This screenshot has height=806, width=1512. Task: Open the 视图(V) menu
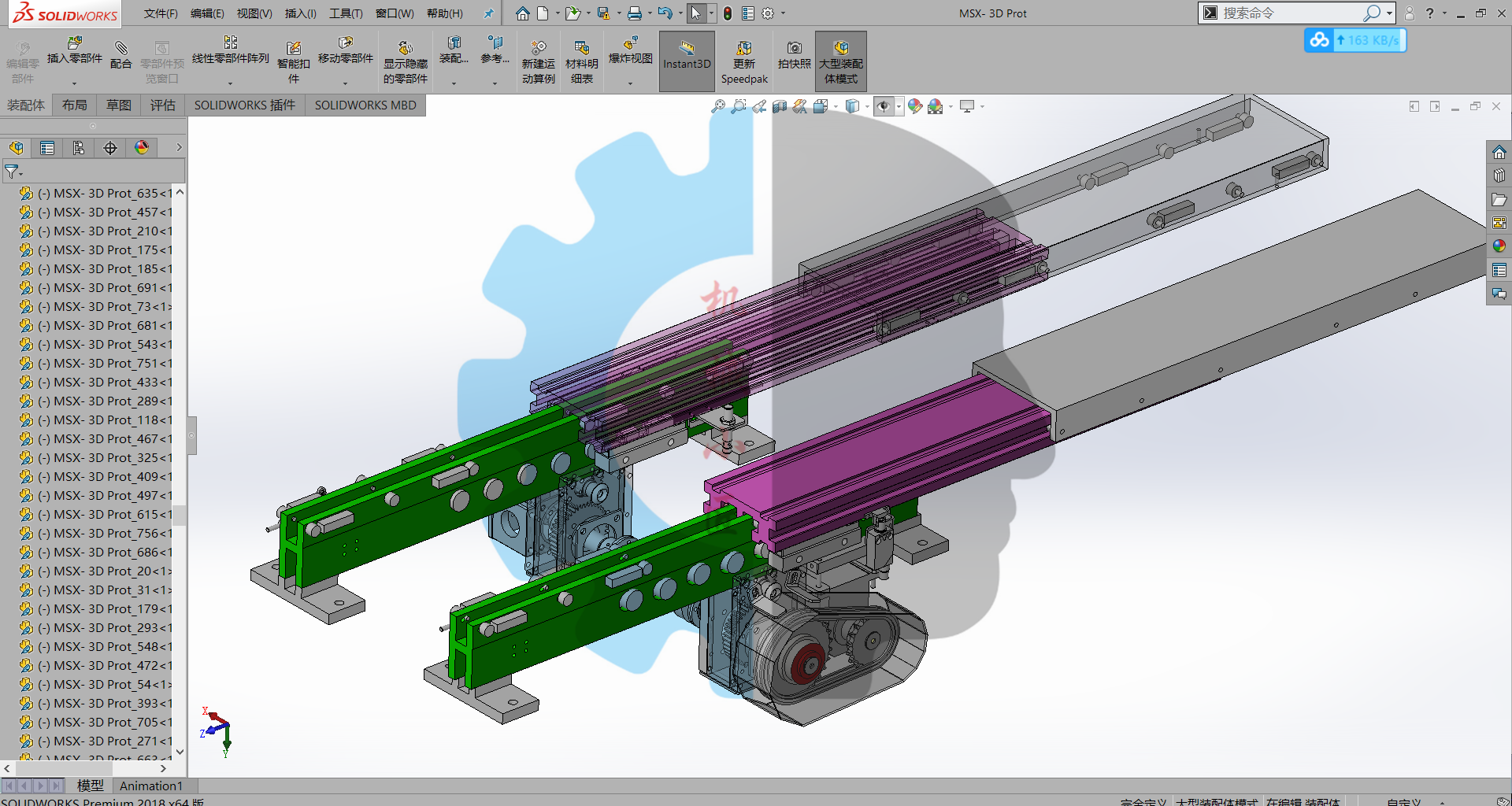point(254,13)
